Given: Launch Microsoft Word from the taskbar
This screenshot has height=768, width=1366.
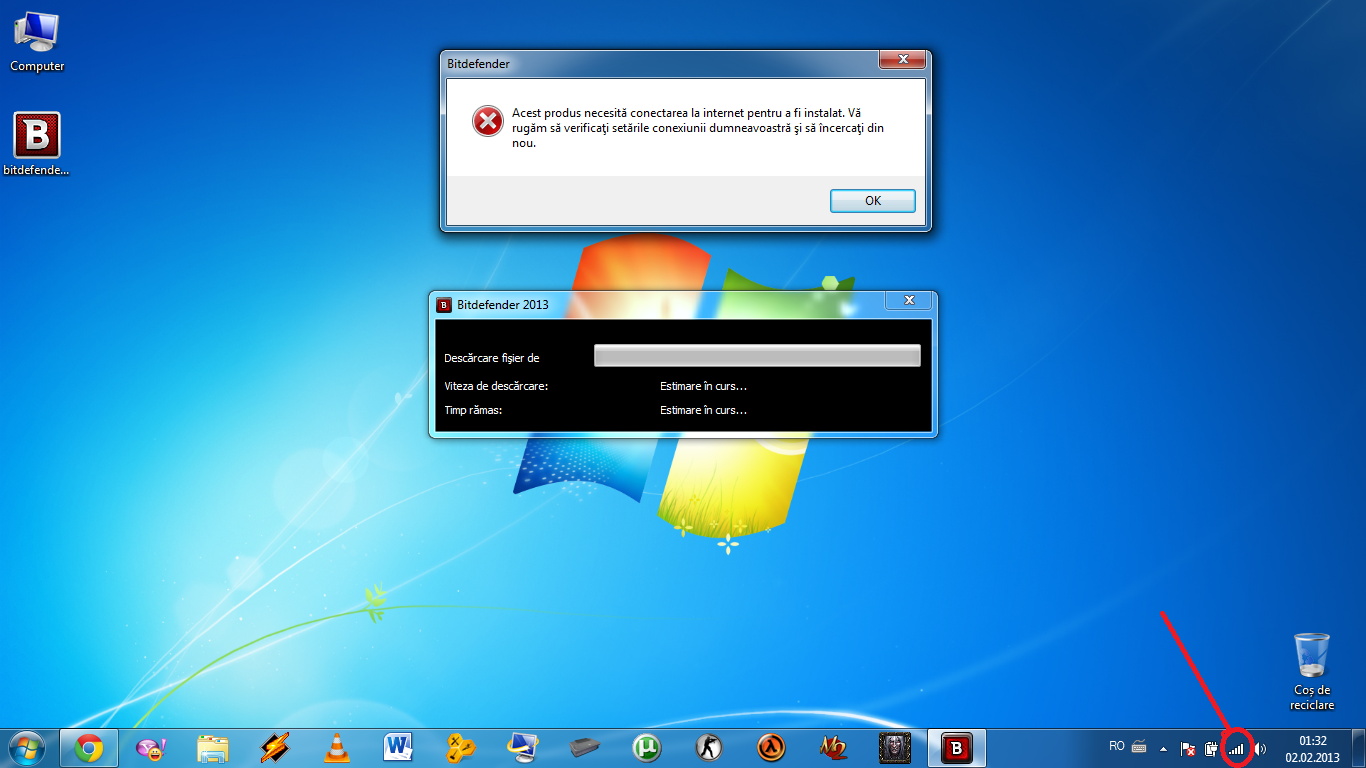Looking at the screenshot, I should point(399,748).
